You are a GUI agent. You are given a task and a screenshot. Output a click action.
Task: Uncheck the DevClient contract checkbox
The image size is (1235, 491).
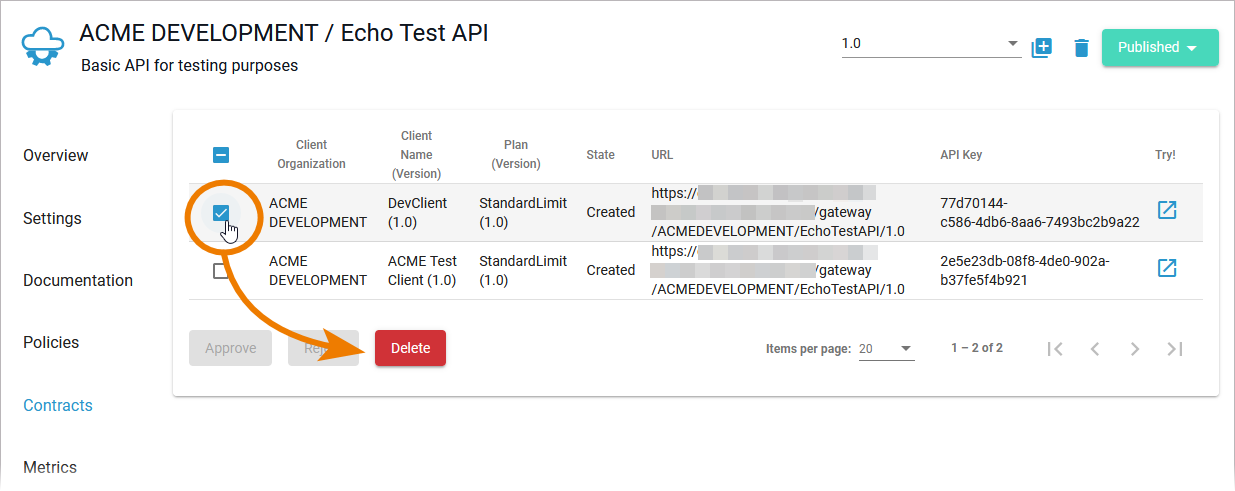[221, 212]
